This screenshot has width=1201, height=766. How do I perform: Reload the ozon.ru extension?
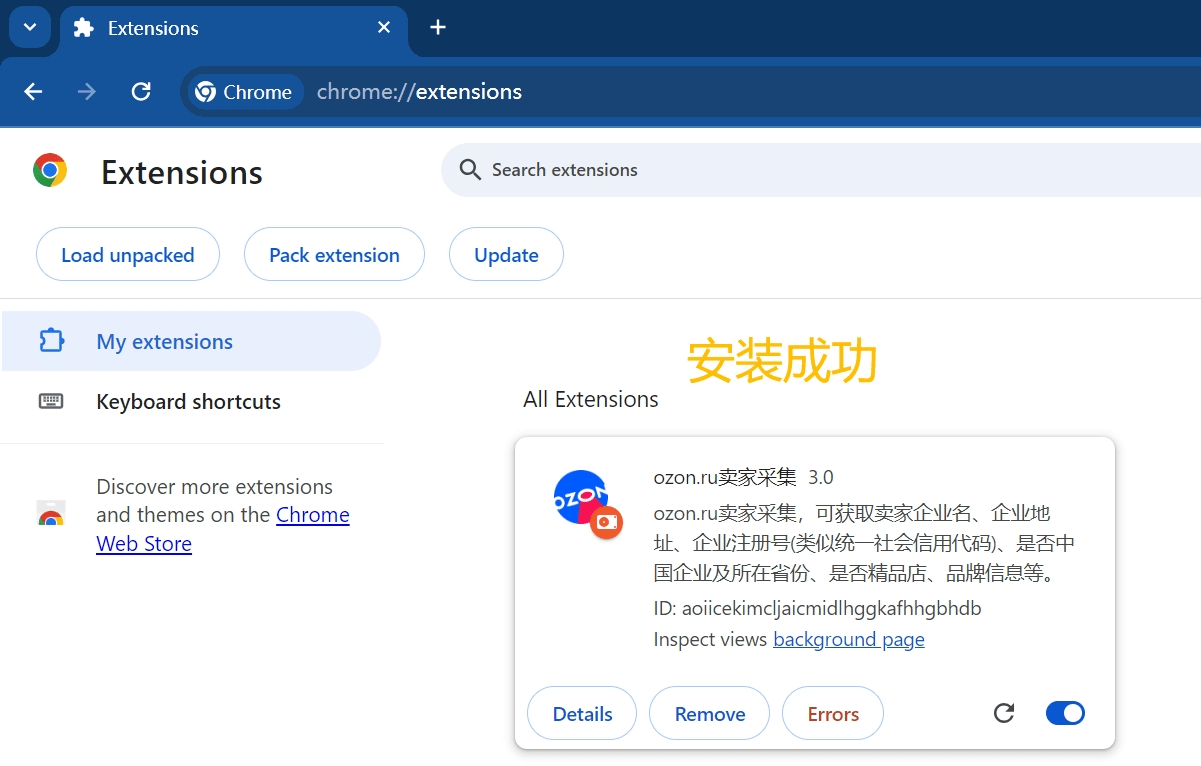point(1004,713)
